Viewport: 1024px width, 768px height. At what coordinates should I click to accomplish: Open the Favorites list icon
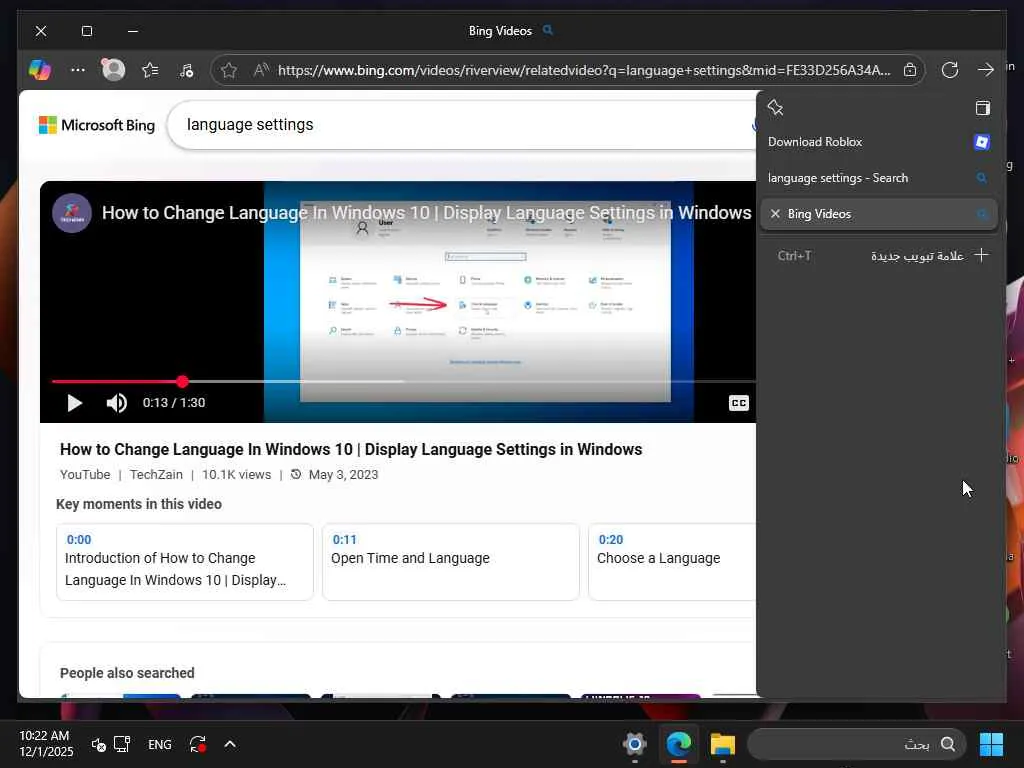click(x=150, y=69)
